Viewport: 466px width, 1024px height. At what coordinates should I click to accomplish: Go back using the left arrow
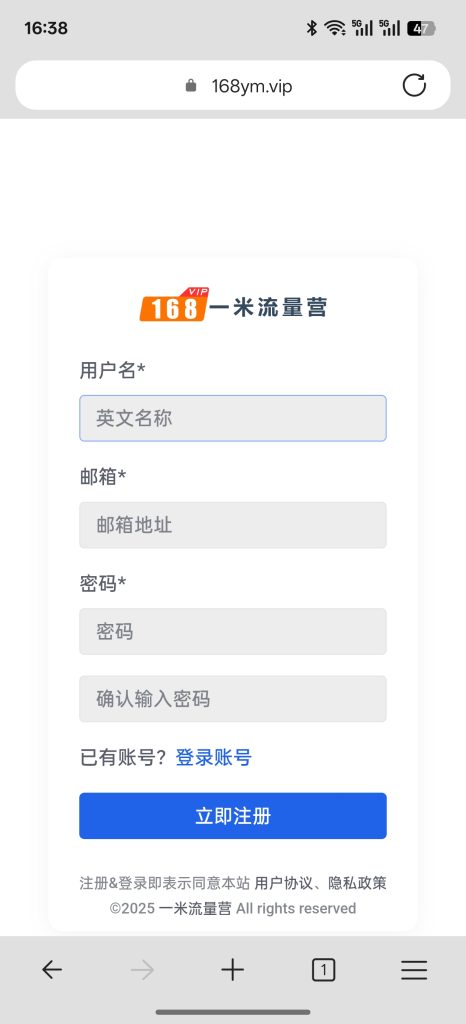tap(52, 970)
